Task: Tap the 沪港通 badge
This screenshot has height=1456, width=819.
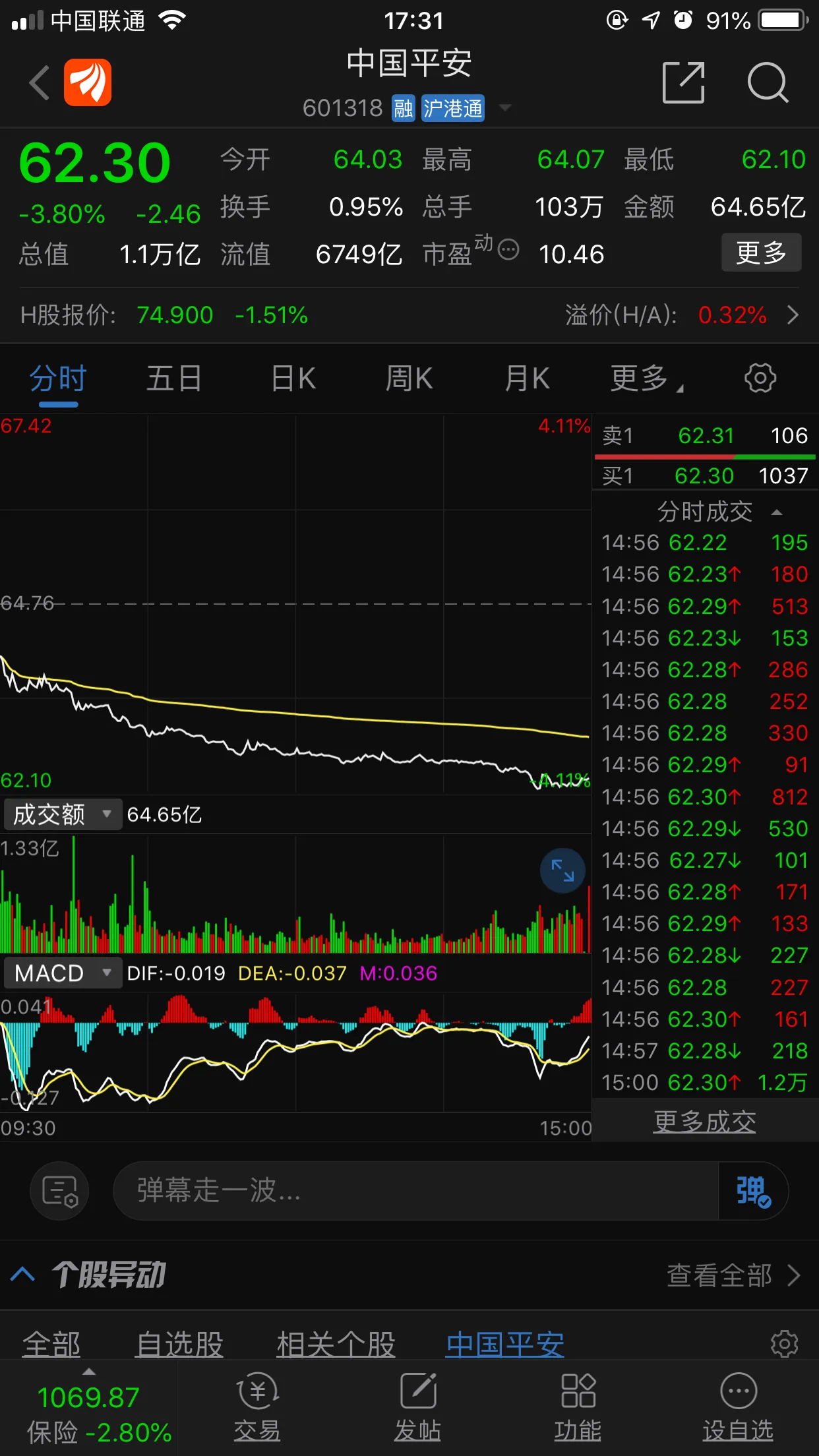Action: click(453, 108)
